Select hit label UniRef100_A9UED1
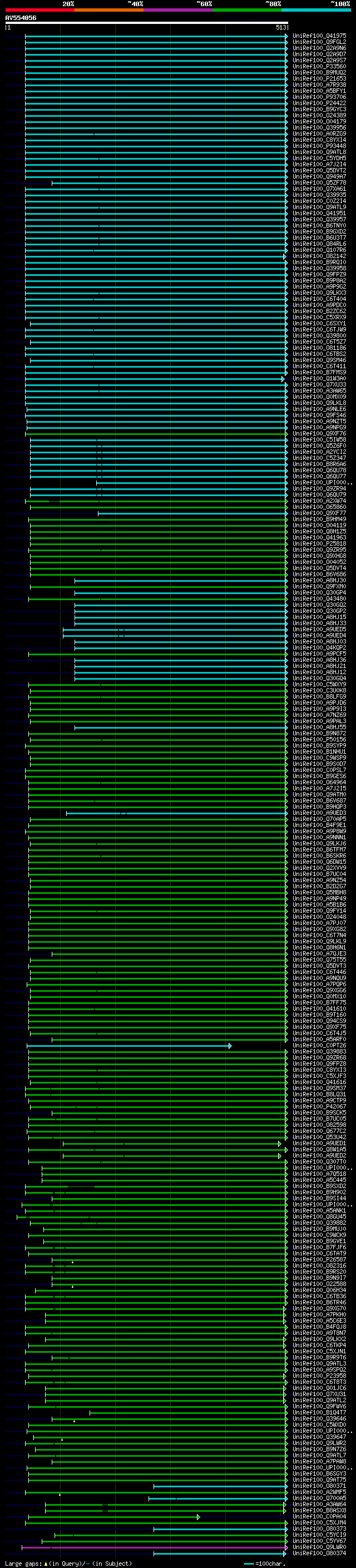Screen dimensions: 356x1568 pyautogui.click(x=319, y=1144)
